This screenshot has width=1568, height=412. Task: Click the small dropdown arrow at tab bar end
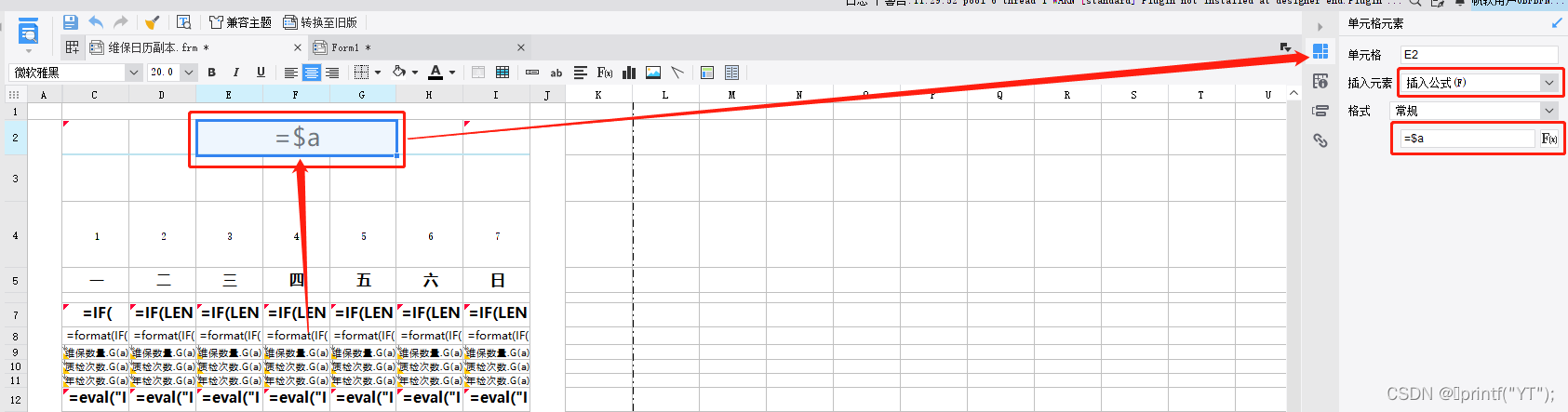click(x=1286, y=47)
